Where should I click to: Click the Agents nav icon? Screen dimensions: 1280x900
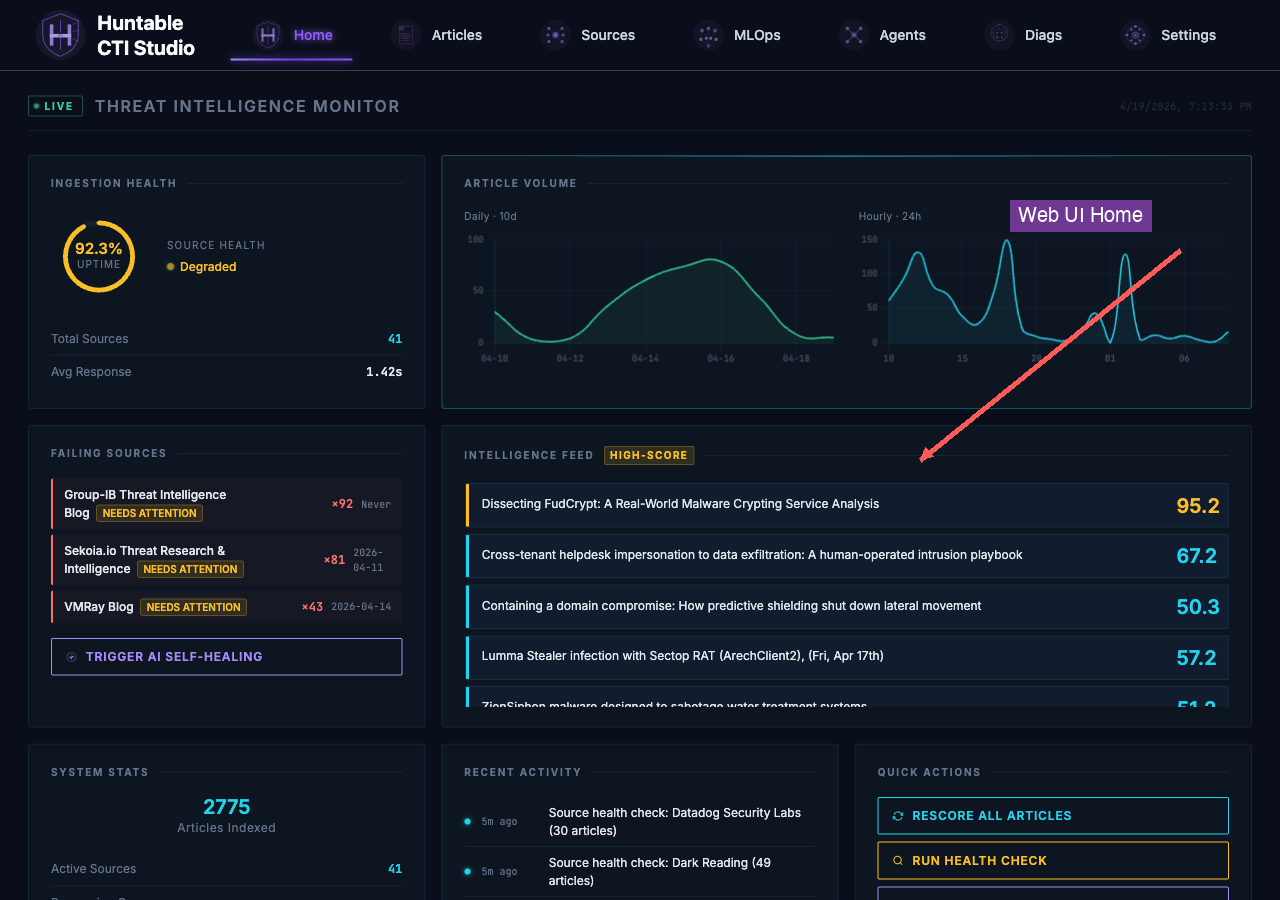(854, 35)
